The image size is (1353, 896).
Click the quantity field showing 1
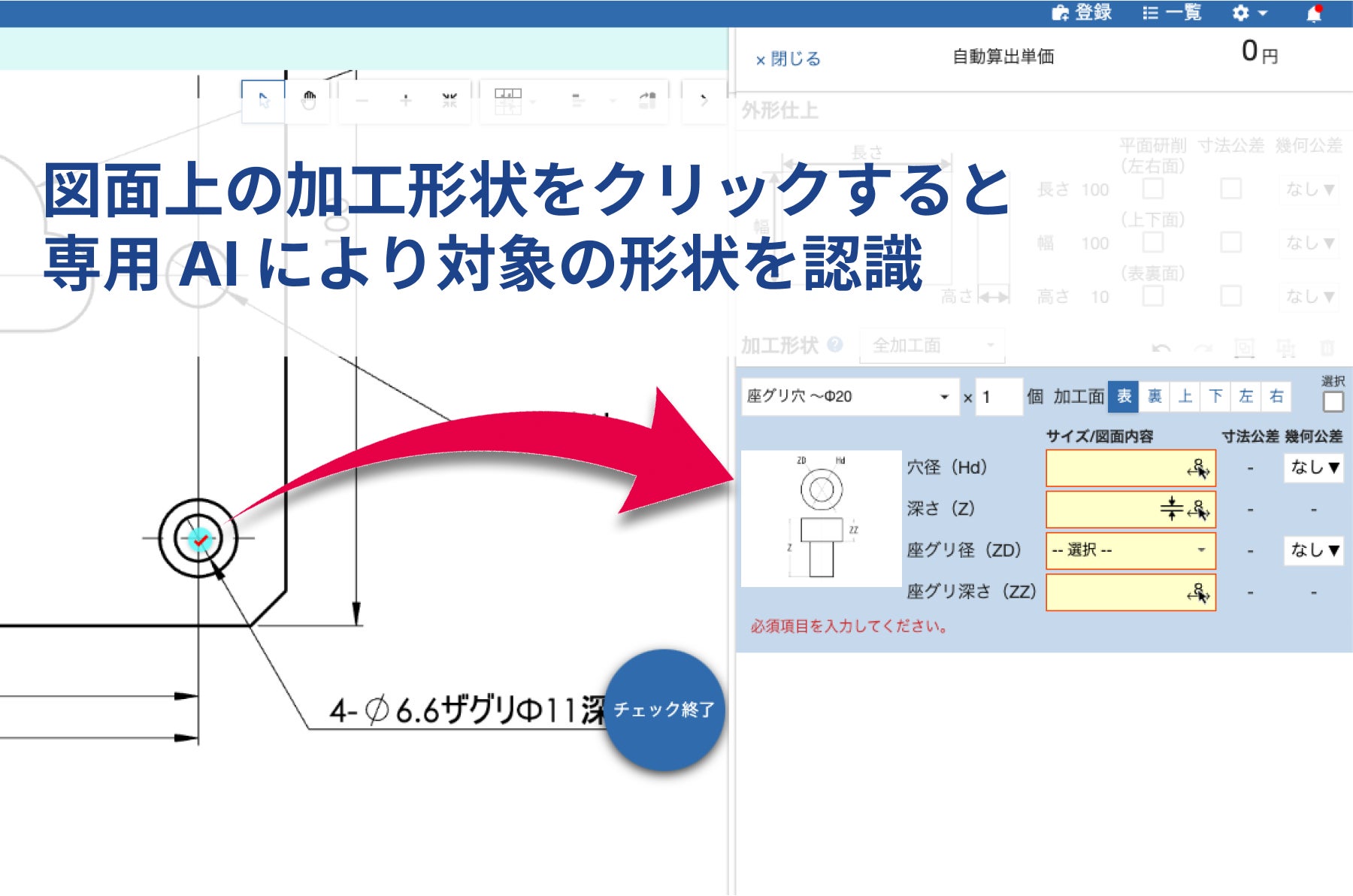pyautogui.click(x=999, y=397)
